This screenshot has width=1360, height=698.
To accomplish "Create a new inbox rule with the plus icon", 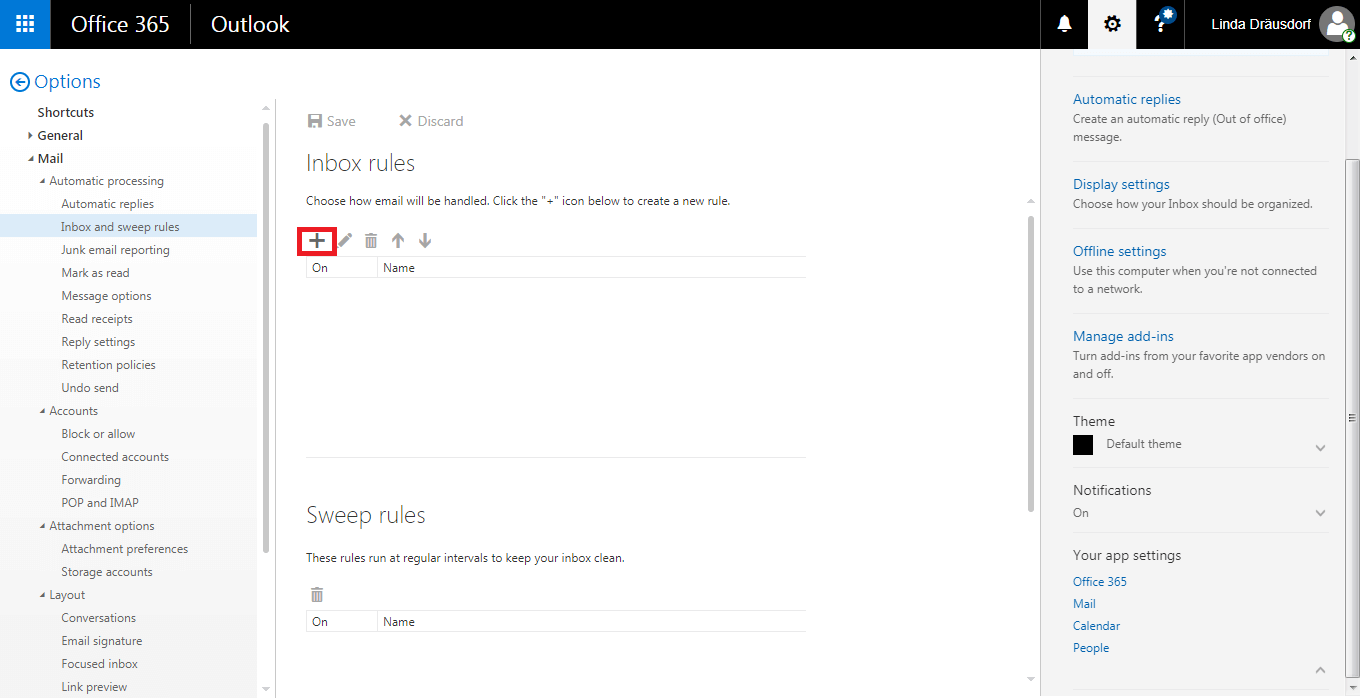I will point(316,240).
